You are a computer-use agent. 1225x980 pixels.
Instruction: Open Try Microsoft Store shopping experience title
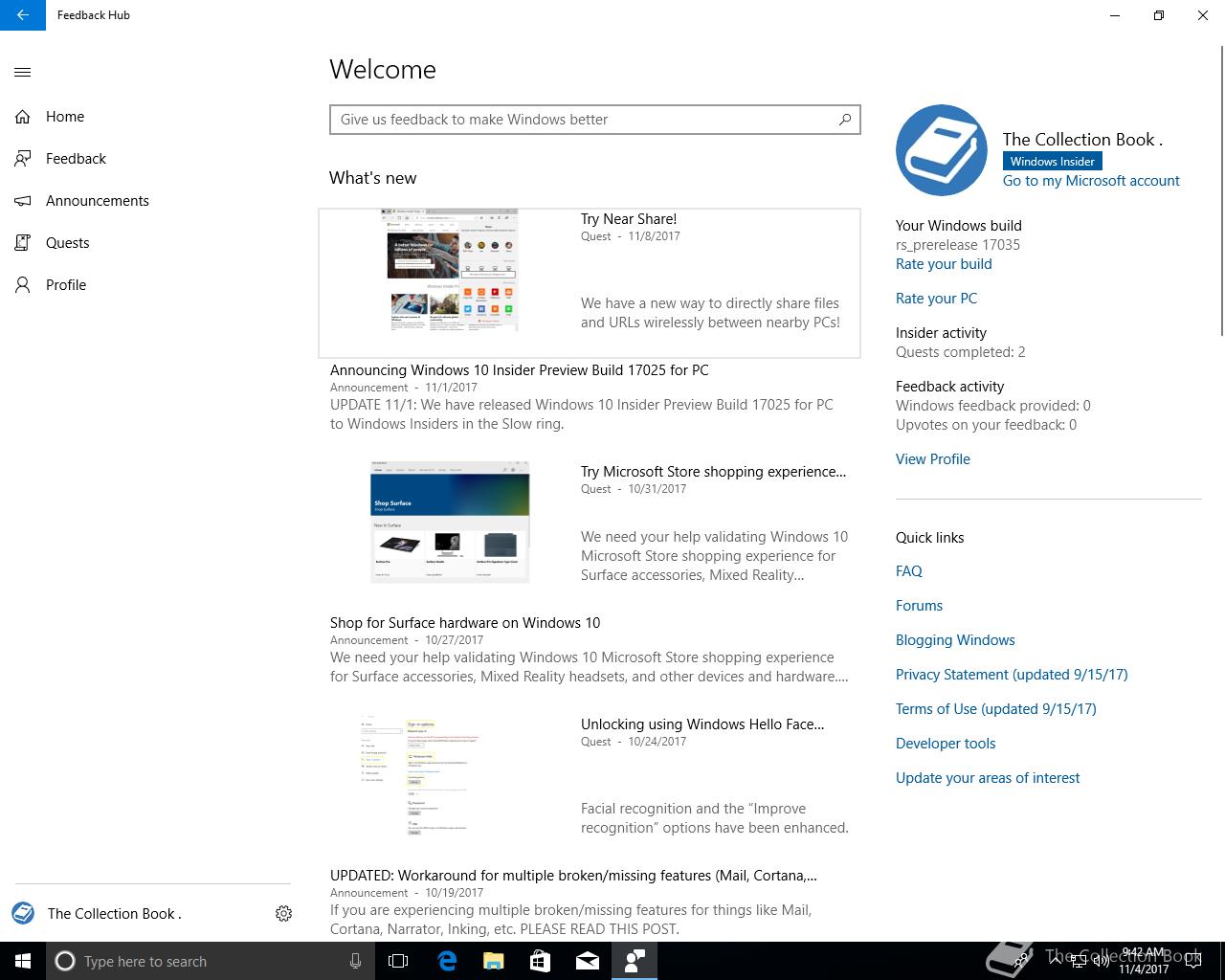click(713, 472)
